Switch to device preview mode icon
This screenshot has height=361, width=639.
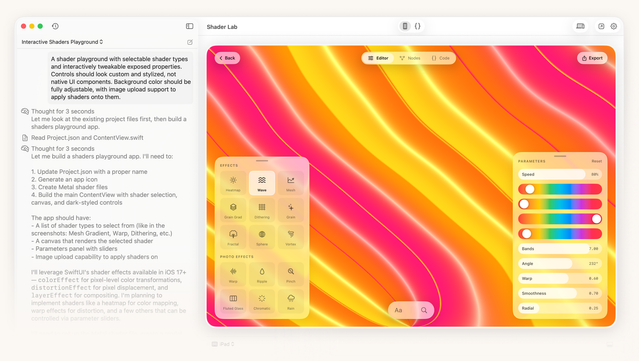tap(405, 26)
